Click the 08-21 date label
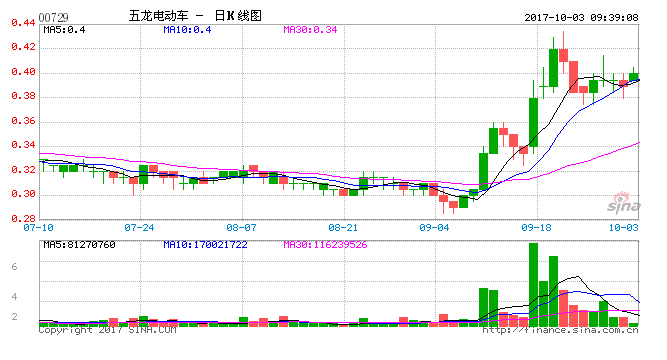The width and height of the screenshot is (667, 360). pyautogui.click(x=343, y=228)
